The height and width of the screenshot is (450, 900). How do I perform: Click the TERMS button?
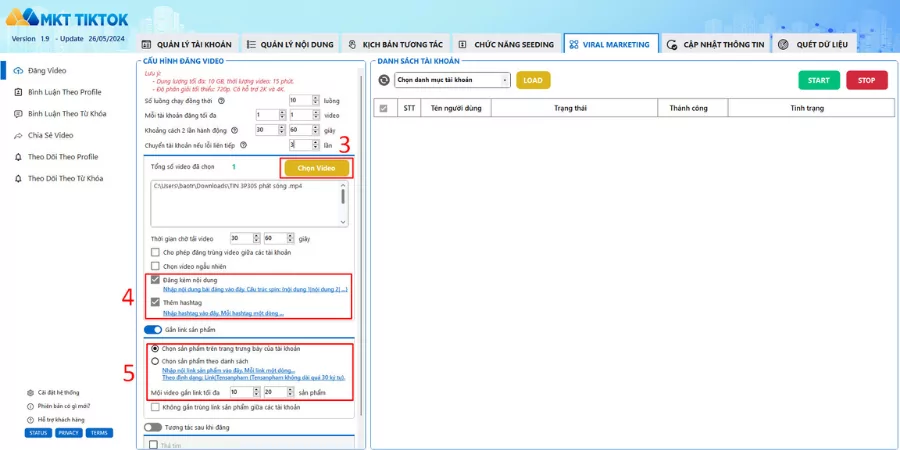point(99,433)
